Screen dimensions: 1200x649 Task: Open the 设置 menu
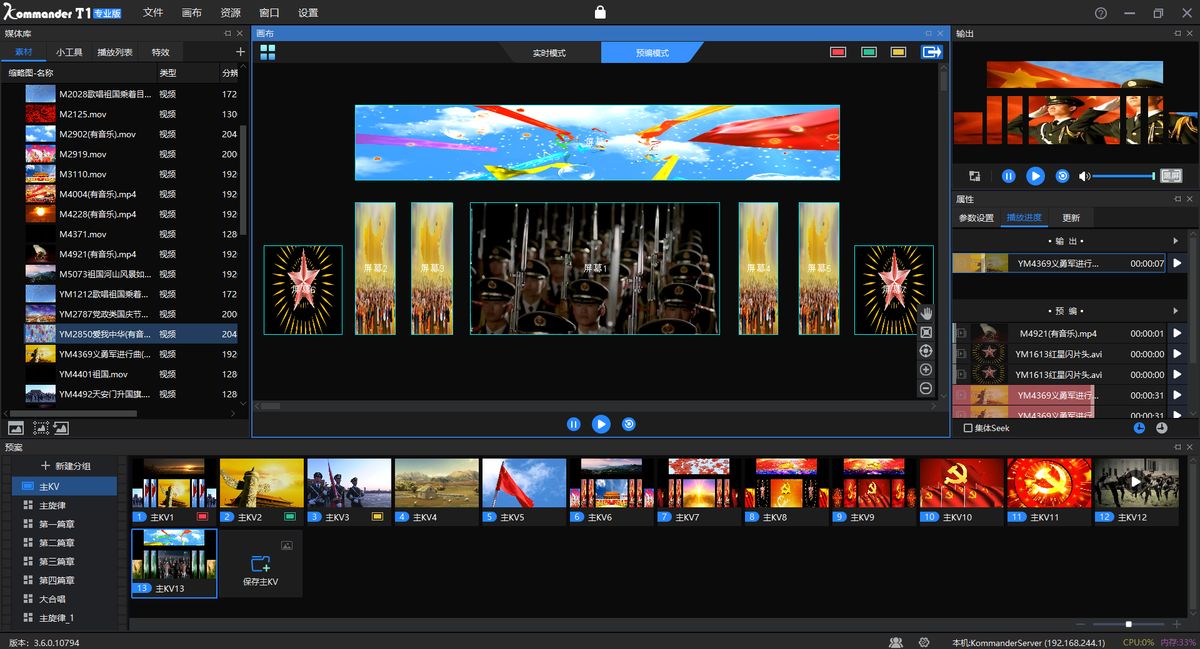(x=307, y=13)
